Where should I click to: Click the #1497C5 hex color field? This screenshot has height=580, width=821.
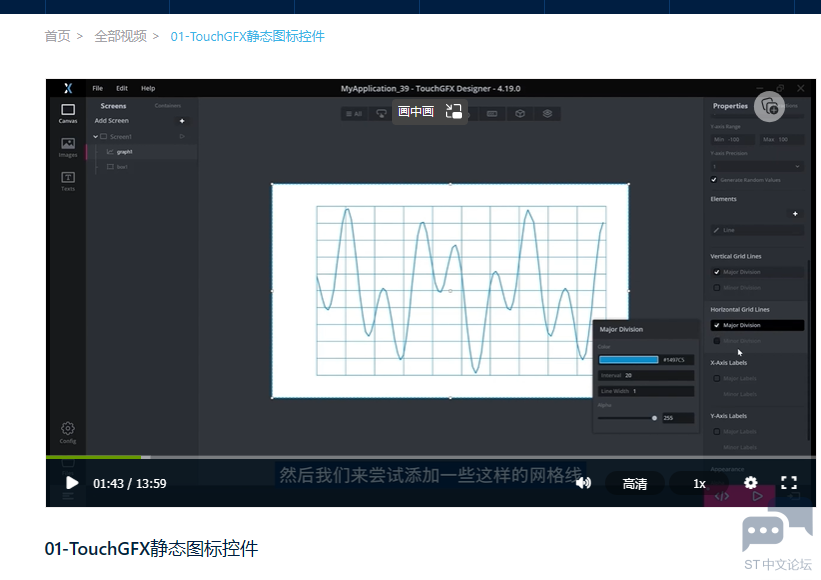677,360
